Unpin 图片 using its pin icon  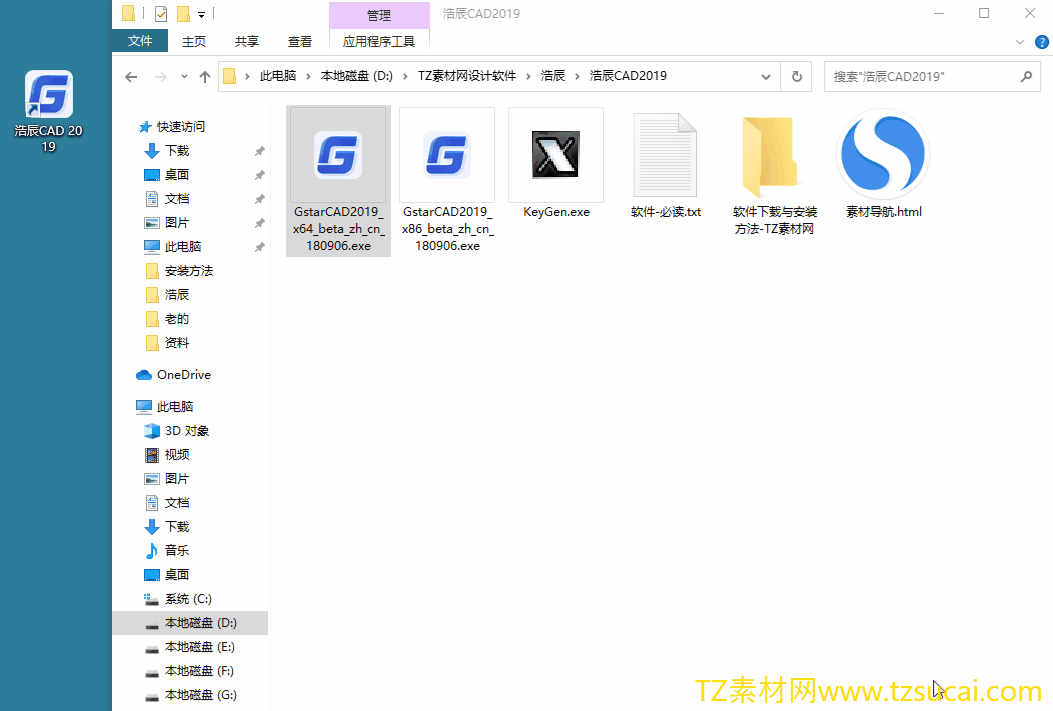pos(259,223)
